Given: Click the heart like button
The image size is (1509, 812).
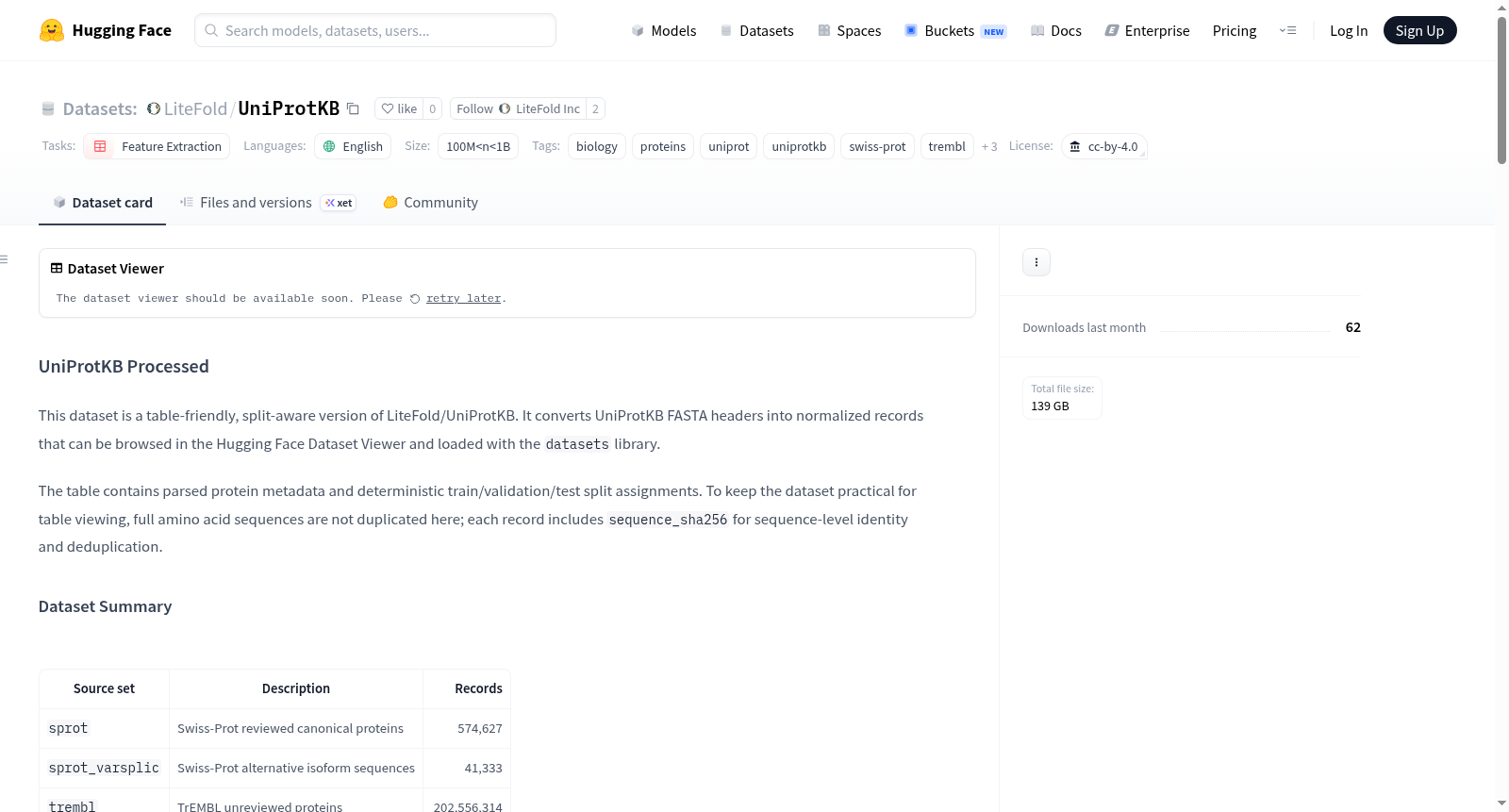Looking at the screenshot, I should [399, 108].
